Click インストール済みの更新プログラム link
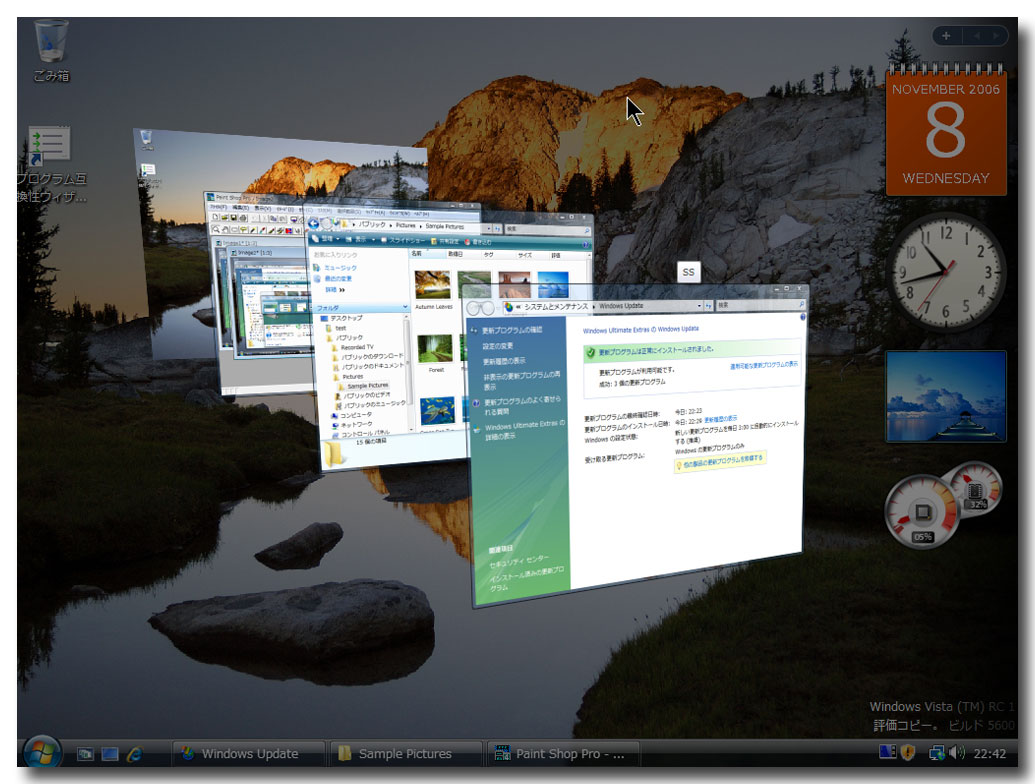 [x=527, y=577]
